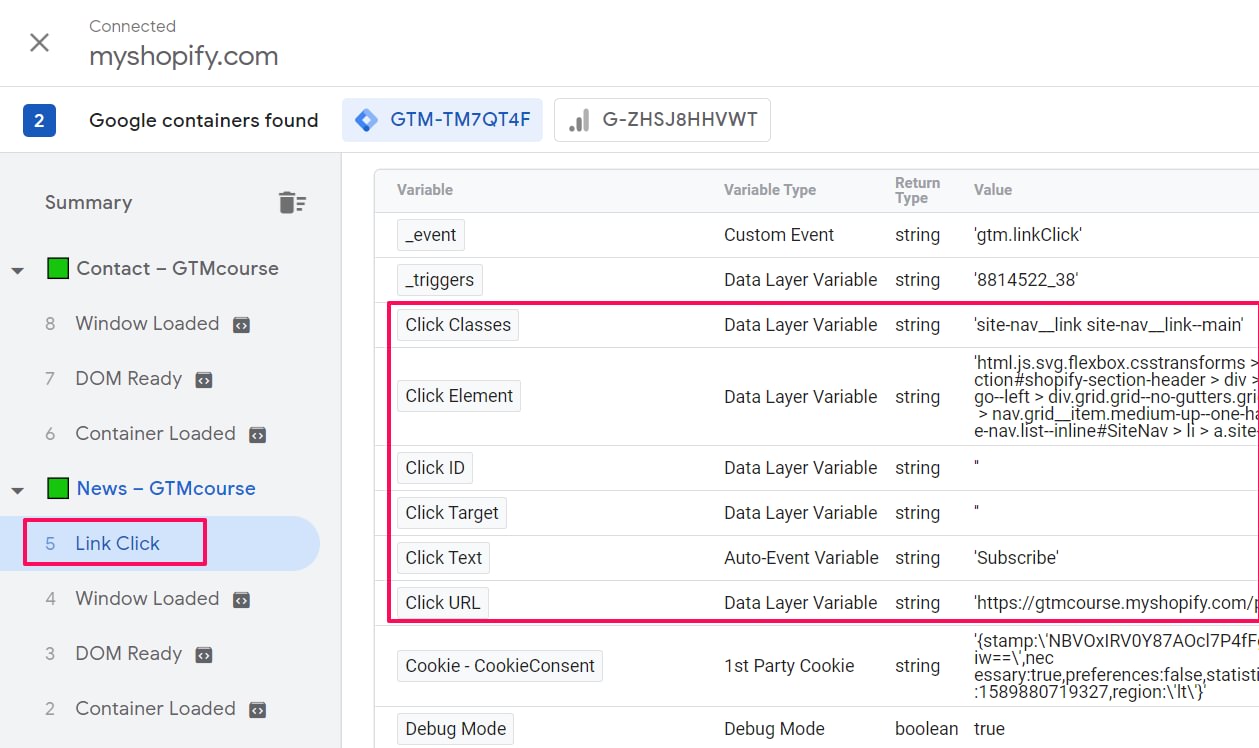Clear the event list with the trash icon
The width and height of the screenshot is (1259, 748).
pyautogui.click(x=292, y=203)
